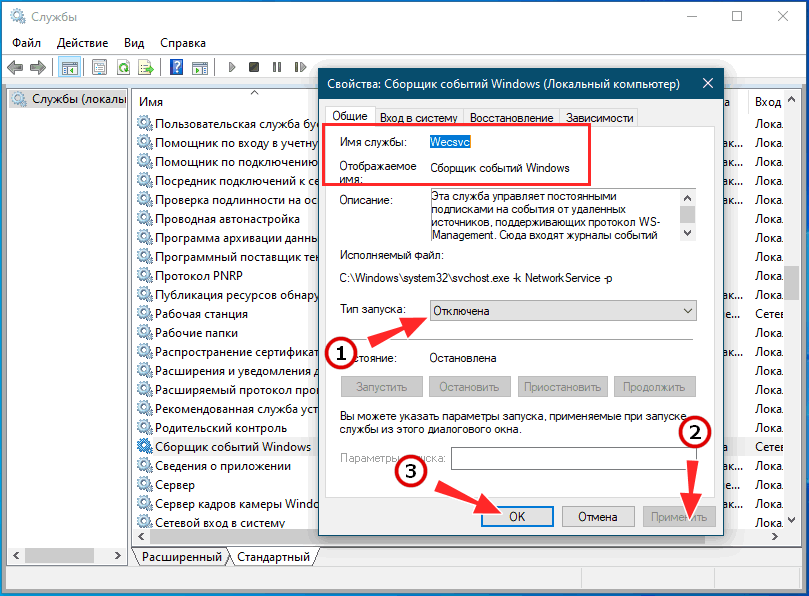Switch to the Зависимости tab
Image resolution: width=809 pixels, height=596 pixels.
click(600, 118)
